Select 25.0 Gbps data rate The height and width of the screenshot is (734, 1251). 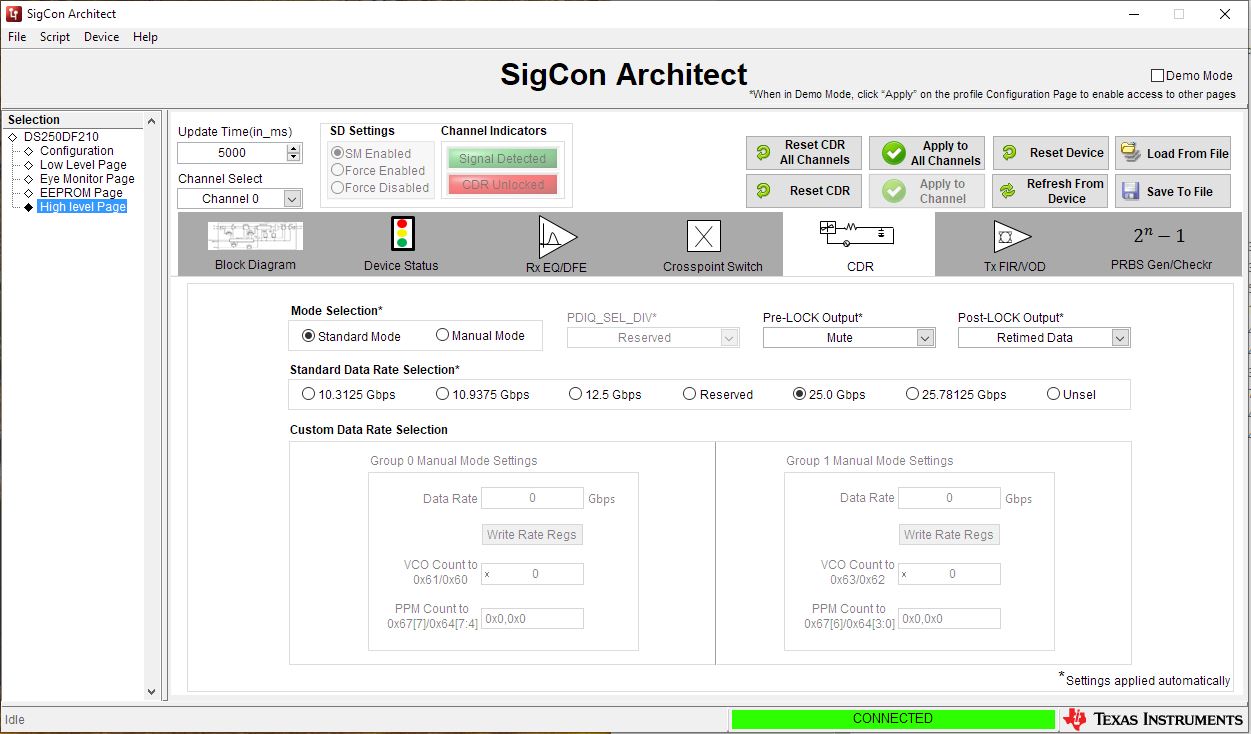tap(799, 394)
